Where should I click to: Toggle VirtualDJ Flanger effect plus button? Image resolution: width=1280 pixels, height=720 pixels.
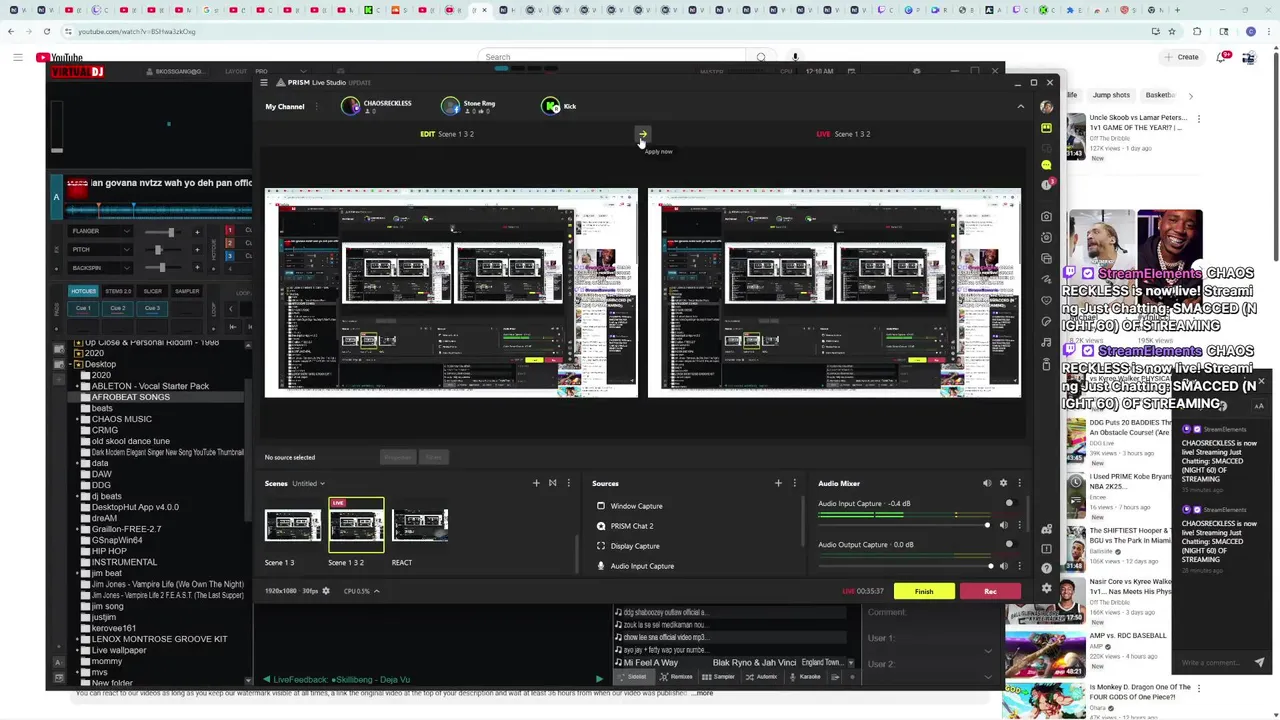197,232
